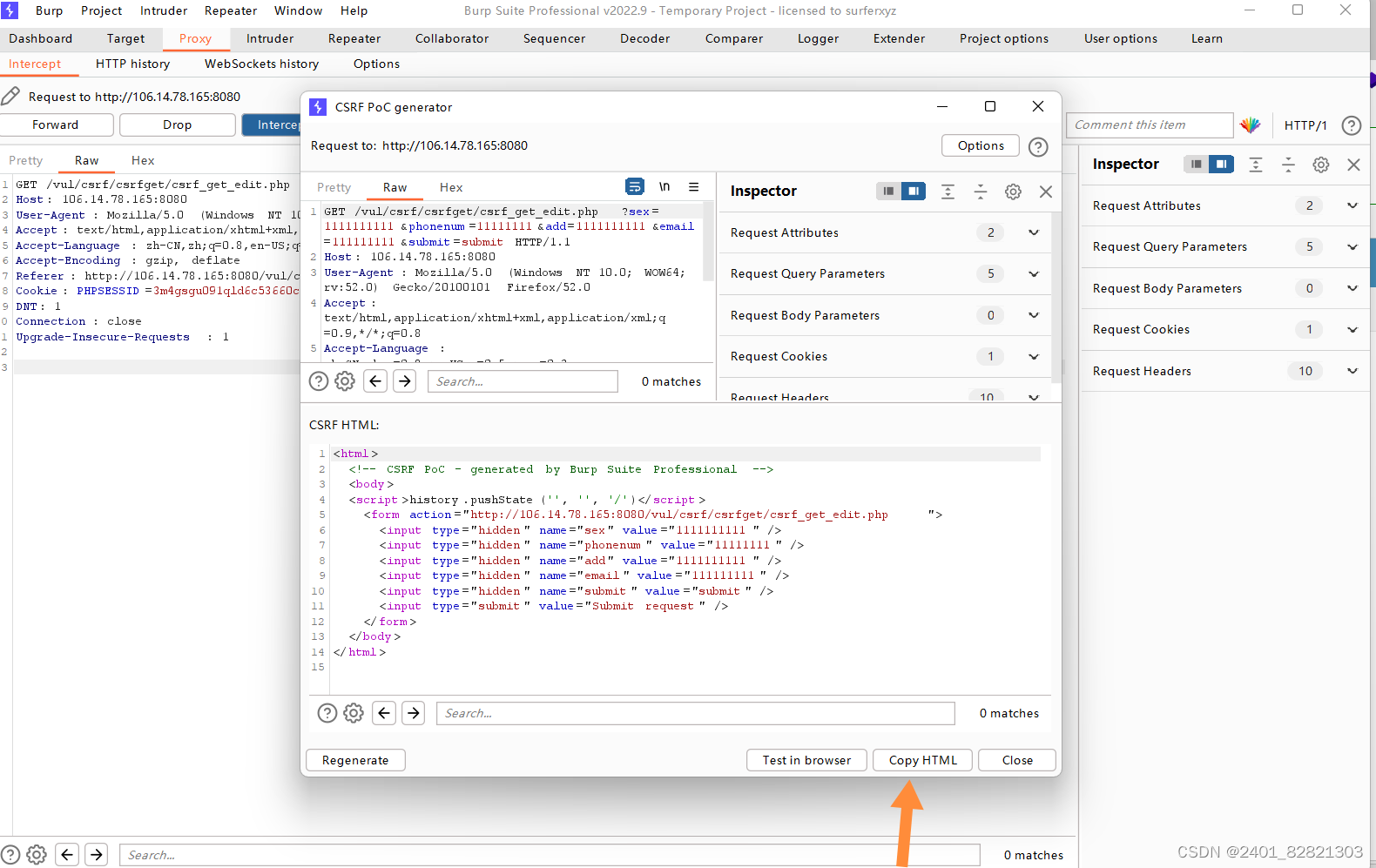Screen dimensions: 1376x868
Task: Click the CSRF request editor vertical scrollbar
Action: point(709,241)
